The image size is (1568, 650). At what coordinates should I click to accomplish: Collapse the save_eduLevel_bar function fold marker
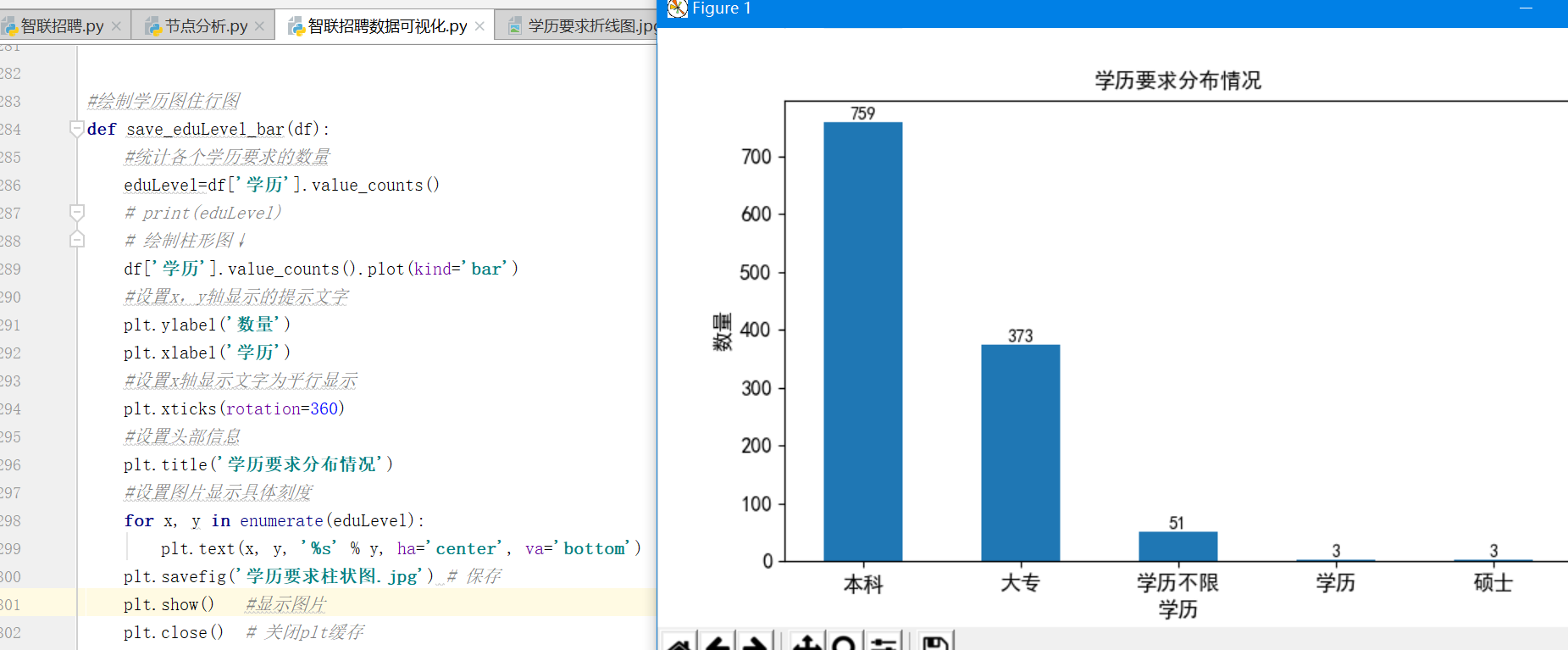click(x=76, y=129)
